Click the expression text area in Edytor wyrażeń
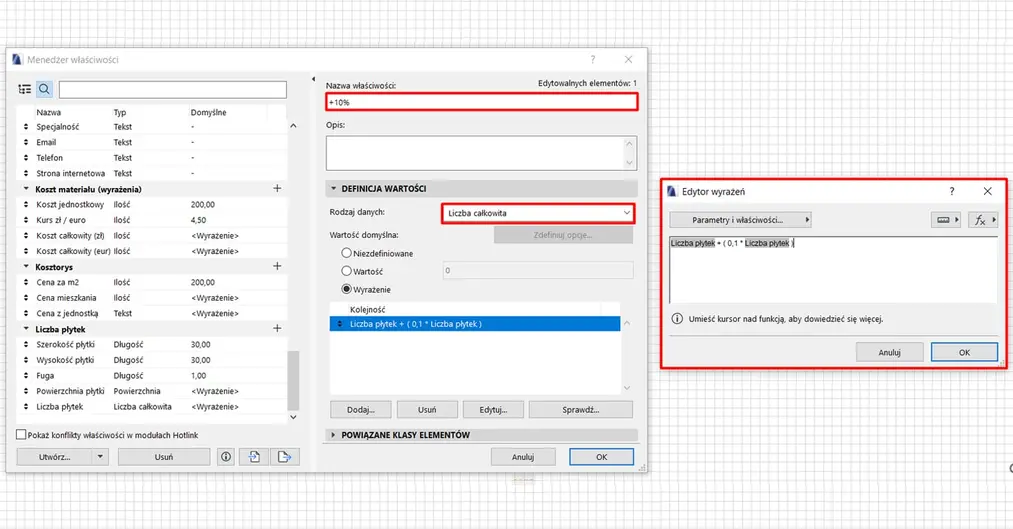 833,269
